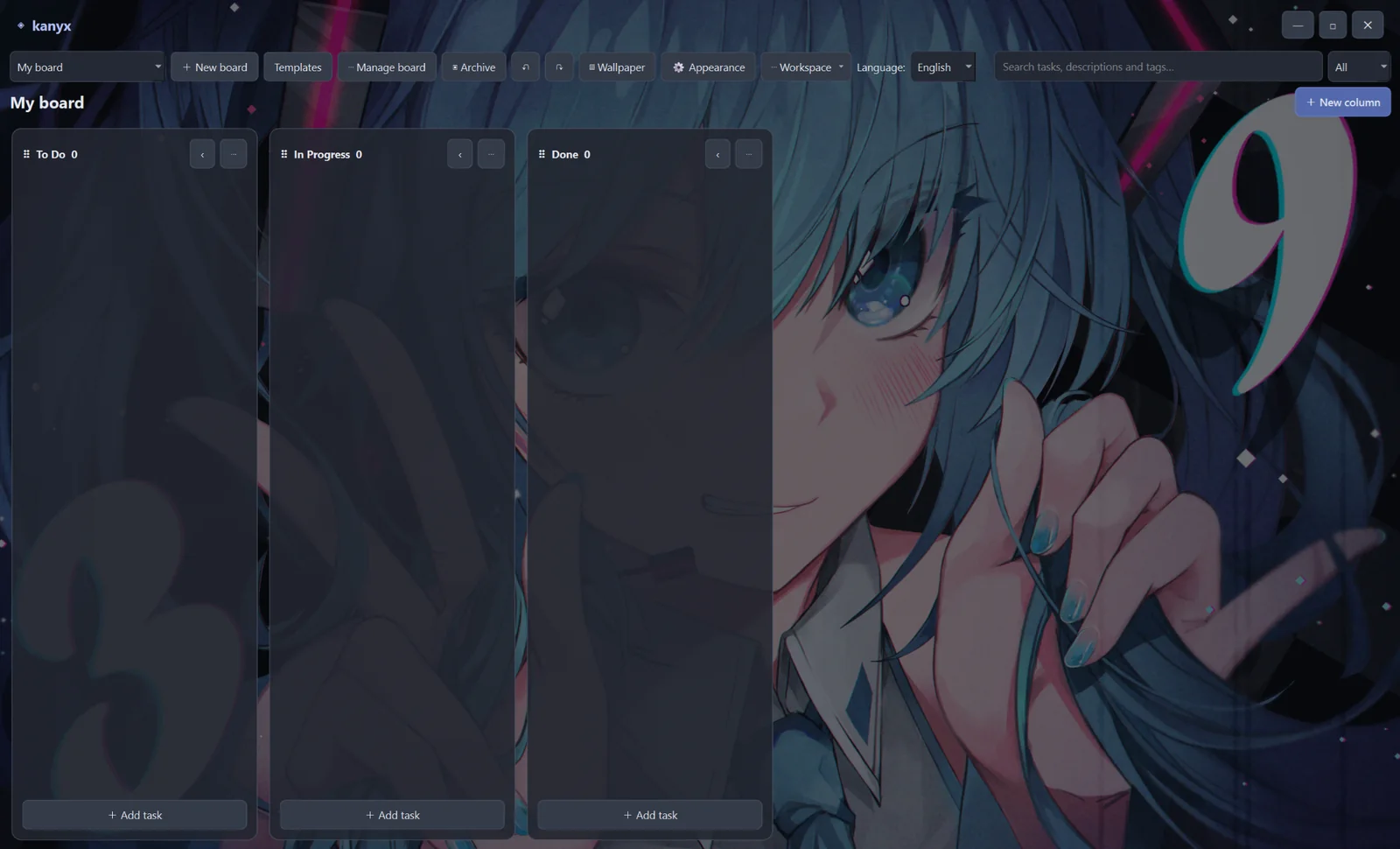Open the Appearance gear settings
The width and height of the screenshot is (1400, 849).
pos(709,67)
